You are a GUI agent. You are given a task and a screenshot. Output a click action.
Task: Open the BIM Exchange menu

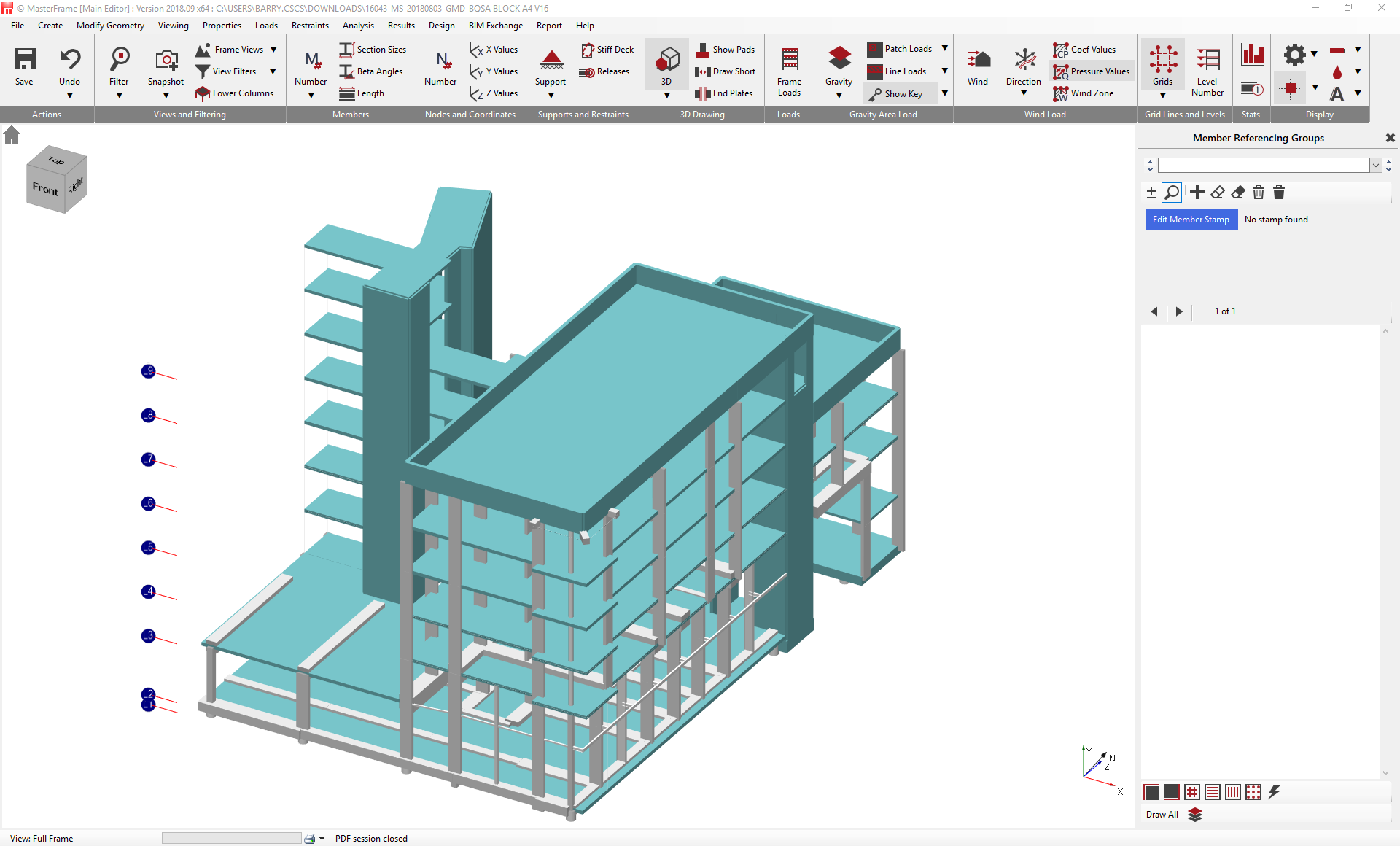[495, 26]
